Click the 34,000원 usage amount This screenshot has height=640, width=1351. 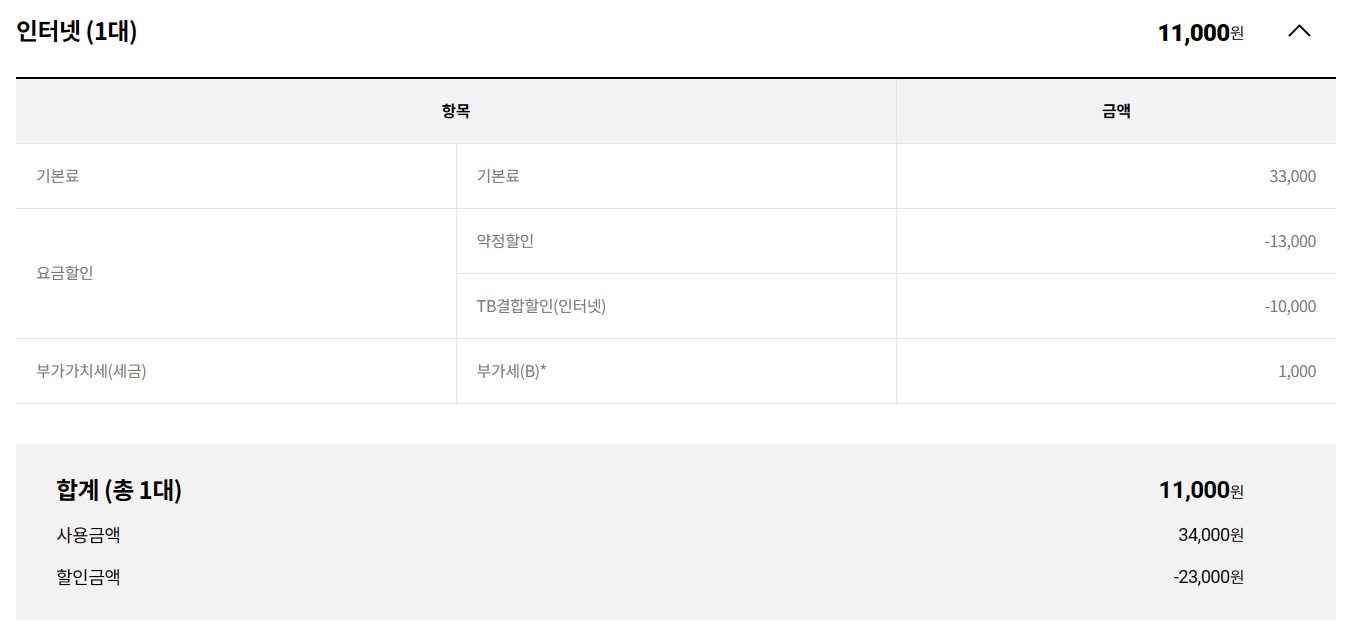pyautogui.click(x=1210, y=535)
